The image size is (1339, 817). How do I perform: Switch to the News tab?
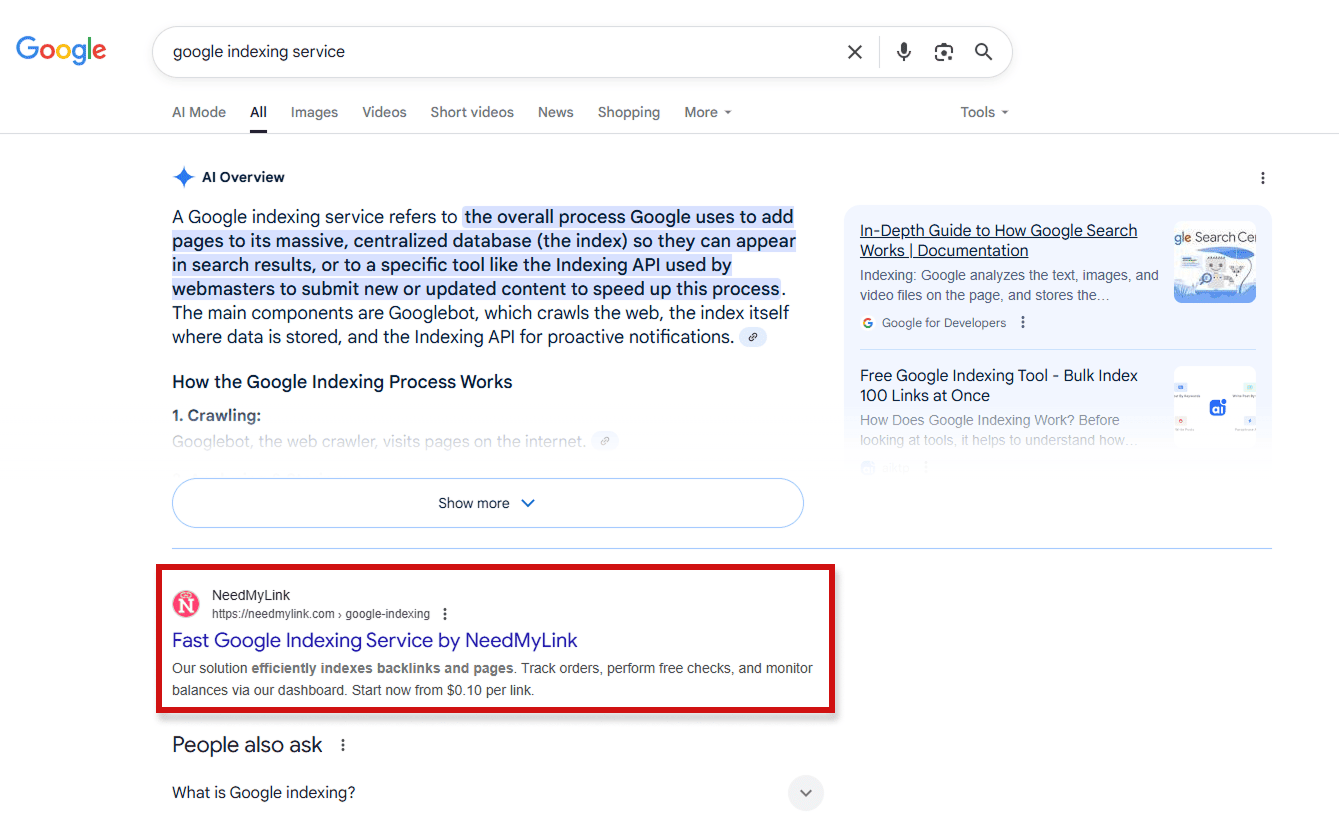click(x=555, y=112)
